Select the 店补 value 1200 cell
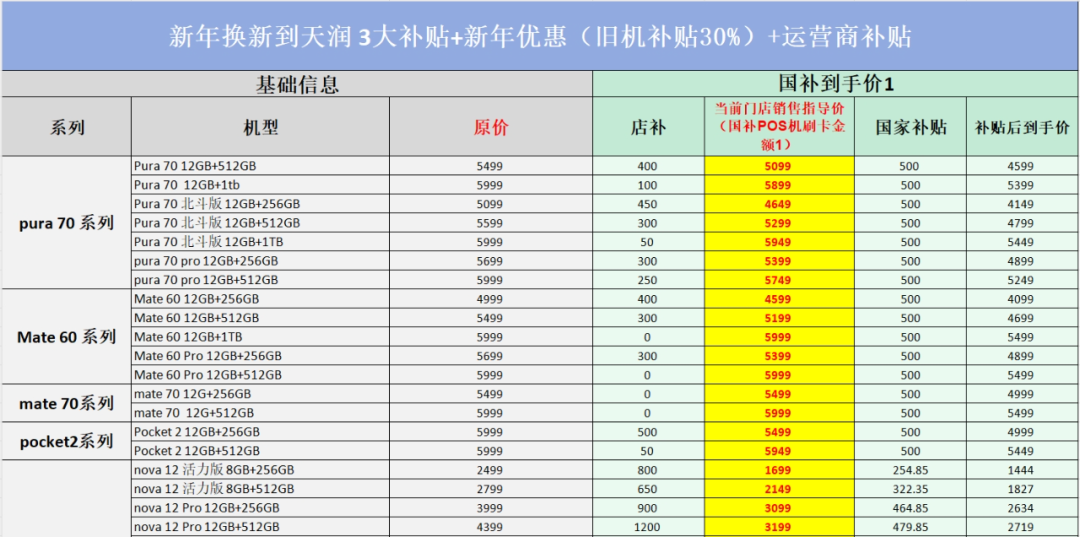The height and width of the screenshot is (537, 1080). [x=648, y=527]
